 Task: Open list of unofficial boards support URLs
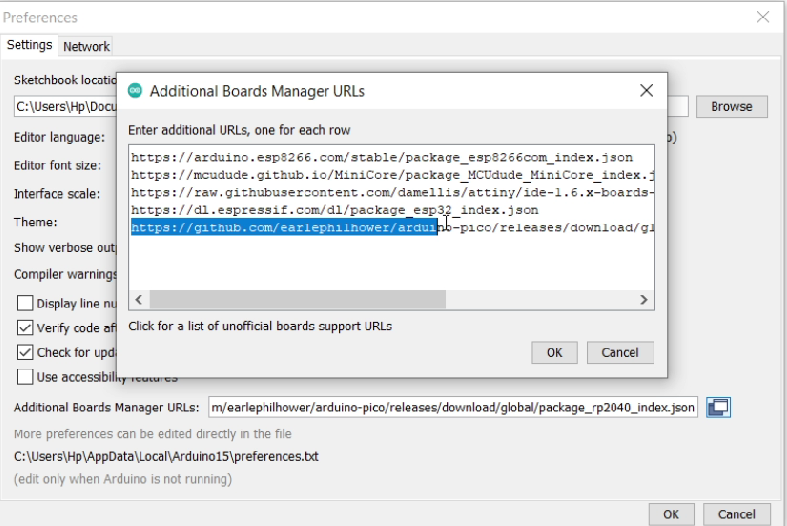pyautogui.click(x=260, y=326)
